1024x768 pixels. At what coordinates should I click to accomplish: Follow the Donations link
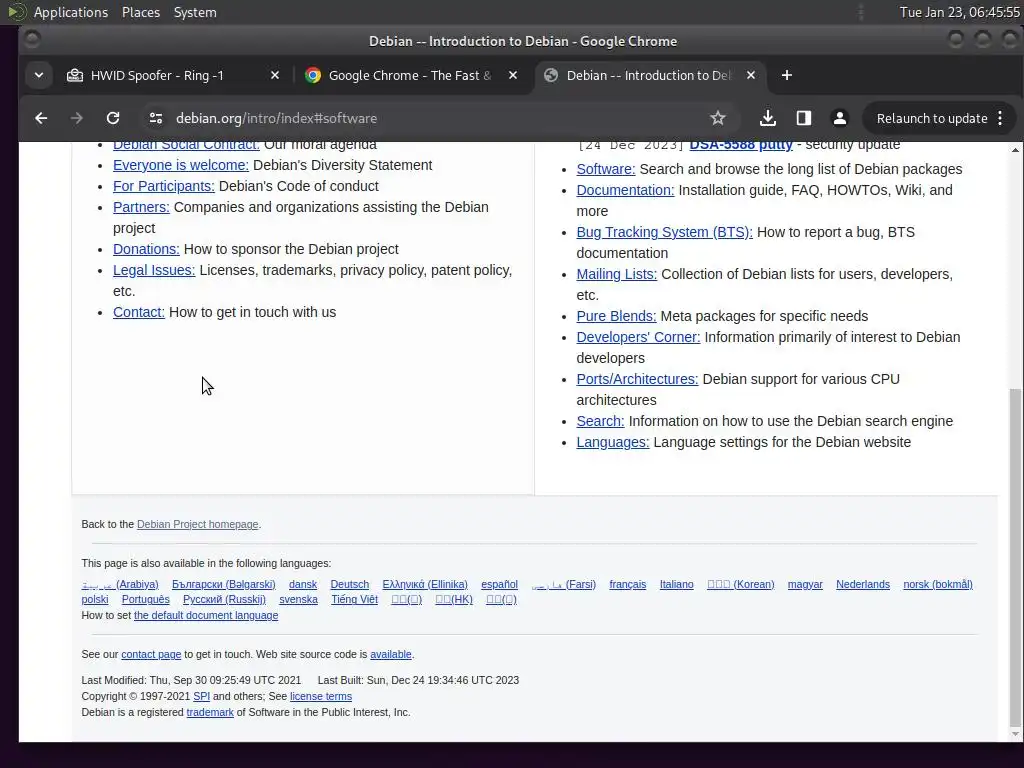click(x=146, y=249)
